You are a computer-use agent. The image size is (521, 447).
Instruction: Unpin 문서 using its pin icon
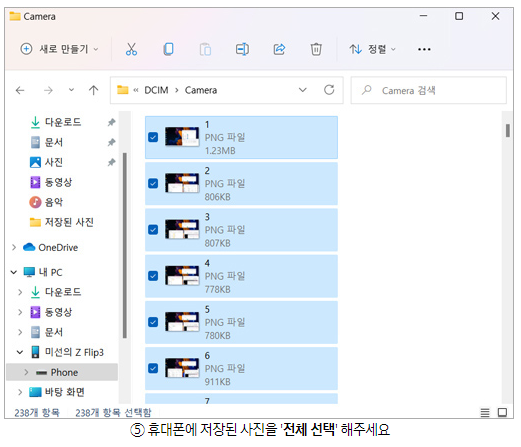tap(111, 142)
